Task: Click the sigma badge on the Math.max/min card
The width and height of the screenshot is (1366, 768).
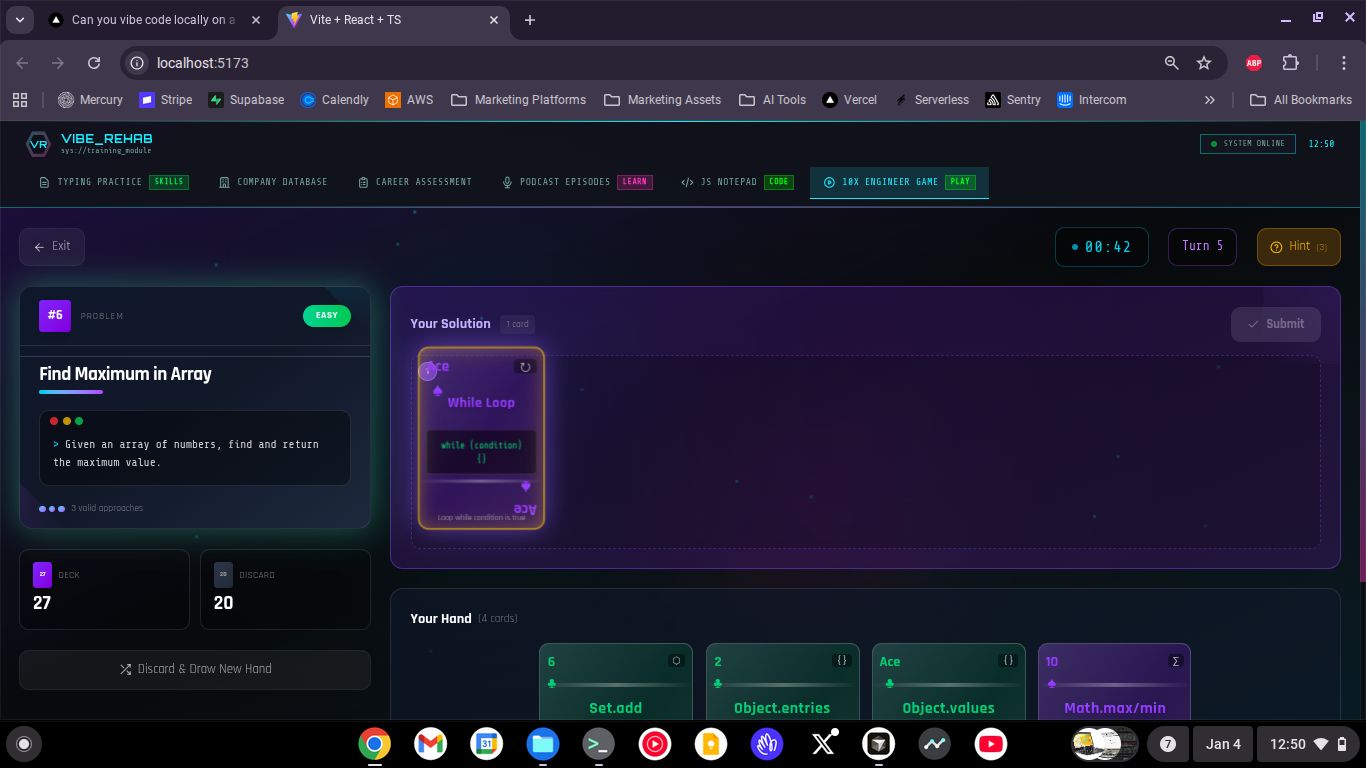Action: pyautogui.click(x=1174, y=661)
